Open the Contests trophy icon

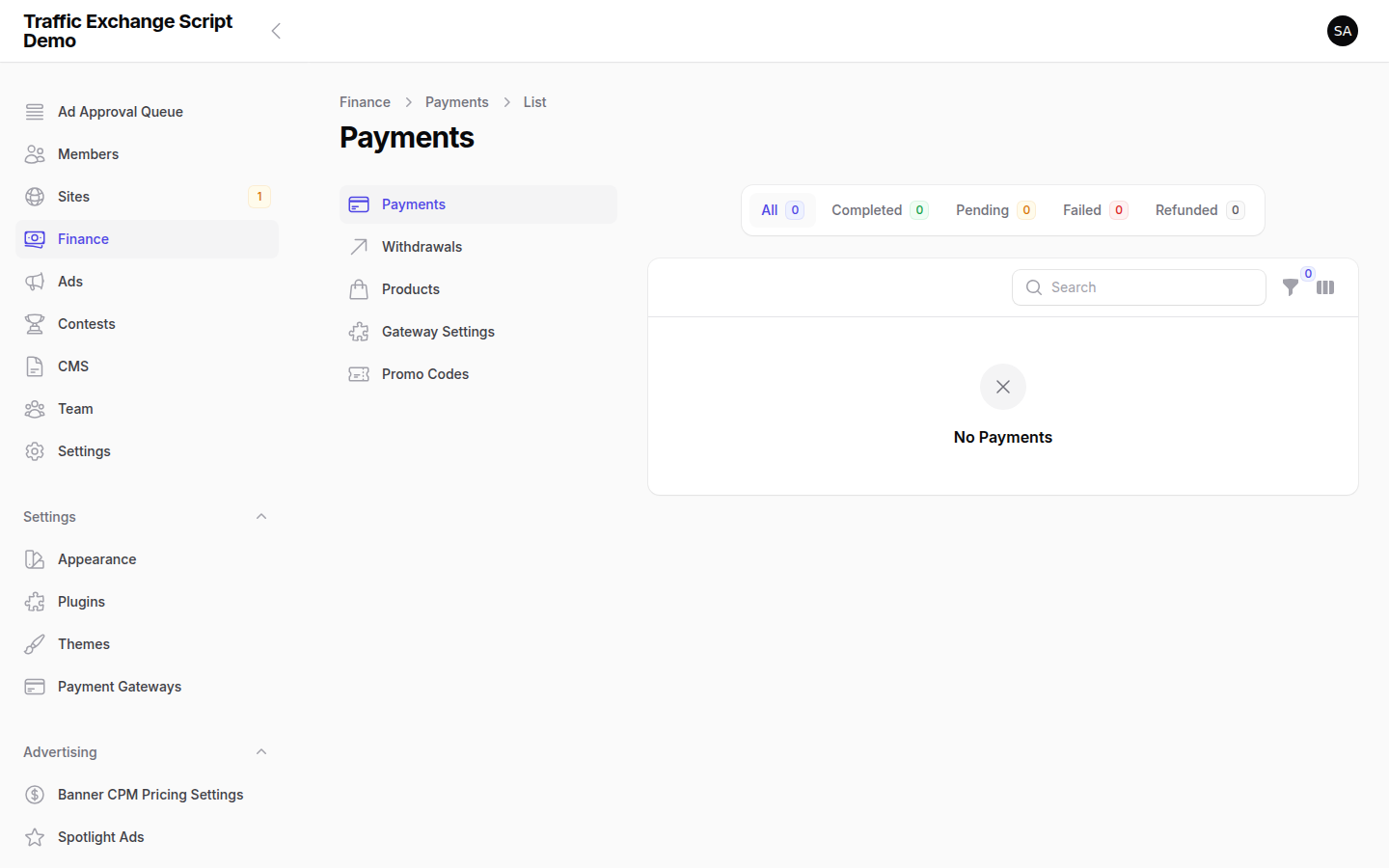tap(35, 323)
